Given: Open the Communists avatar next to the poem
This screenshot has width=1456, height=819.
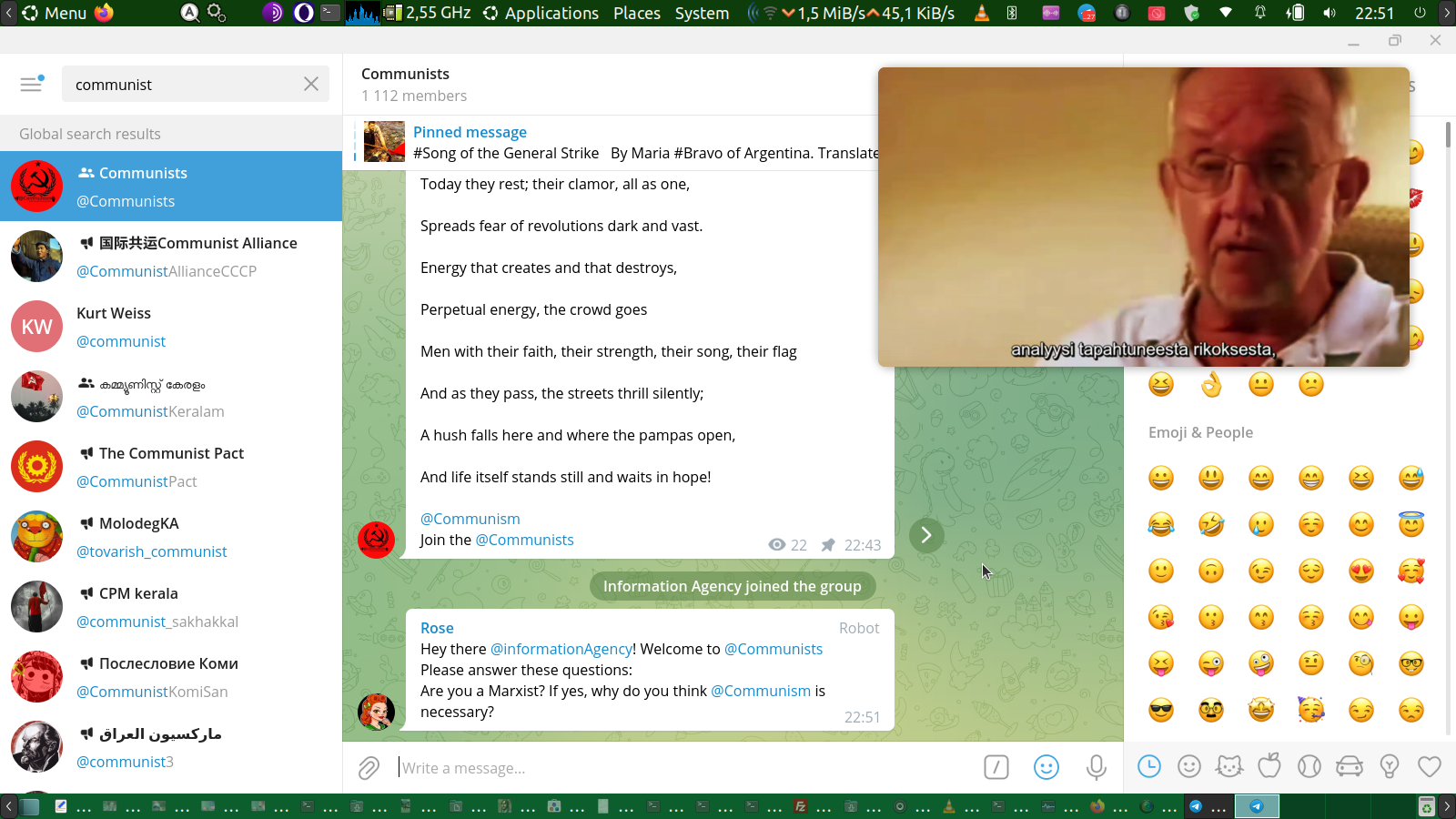Looking at the screenshot, I should pos(376,540).
